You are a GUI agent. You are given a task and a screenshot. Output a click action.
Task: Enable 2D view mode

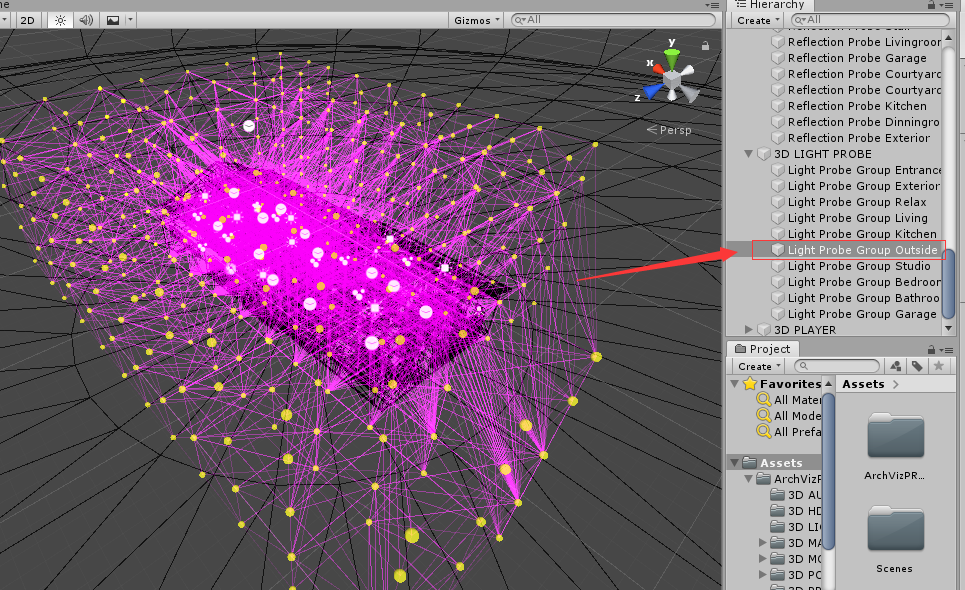(27, 19)
